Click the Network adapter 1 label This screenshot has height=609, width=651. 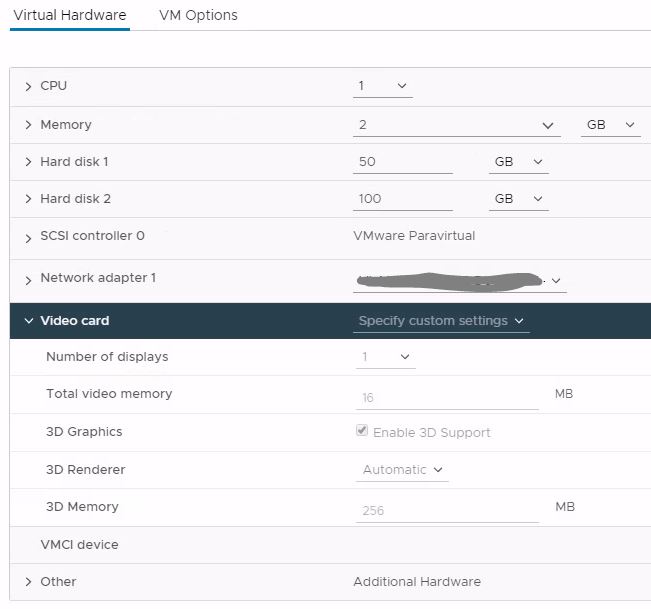98,278
